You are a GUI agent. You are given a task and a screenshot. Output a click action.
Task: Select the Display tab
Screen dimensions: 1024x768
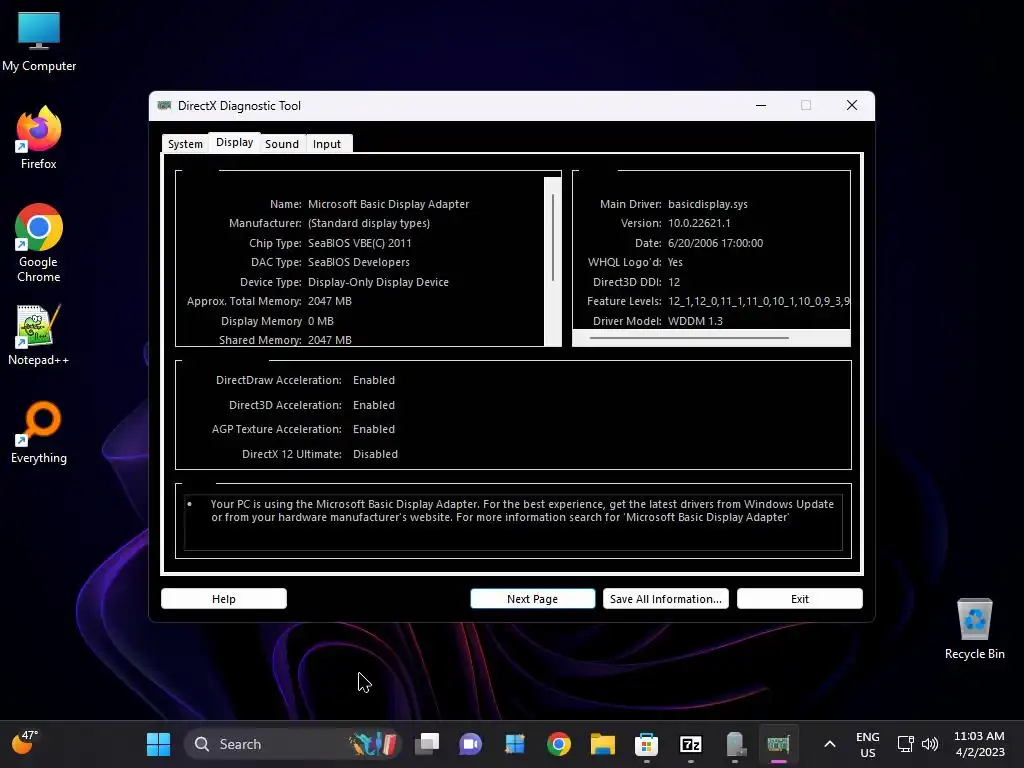click(x=234, y=142)
